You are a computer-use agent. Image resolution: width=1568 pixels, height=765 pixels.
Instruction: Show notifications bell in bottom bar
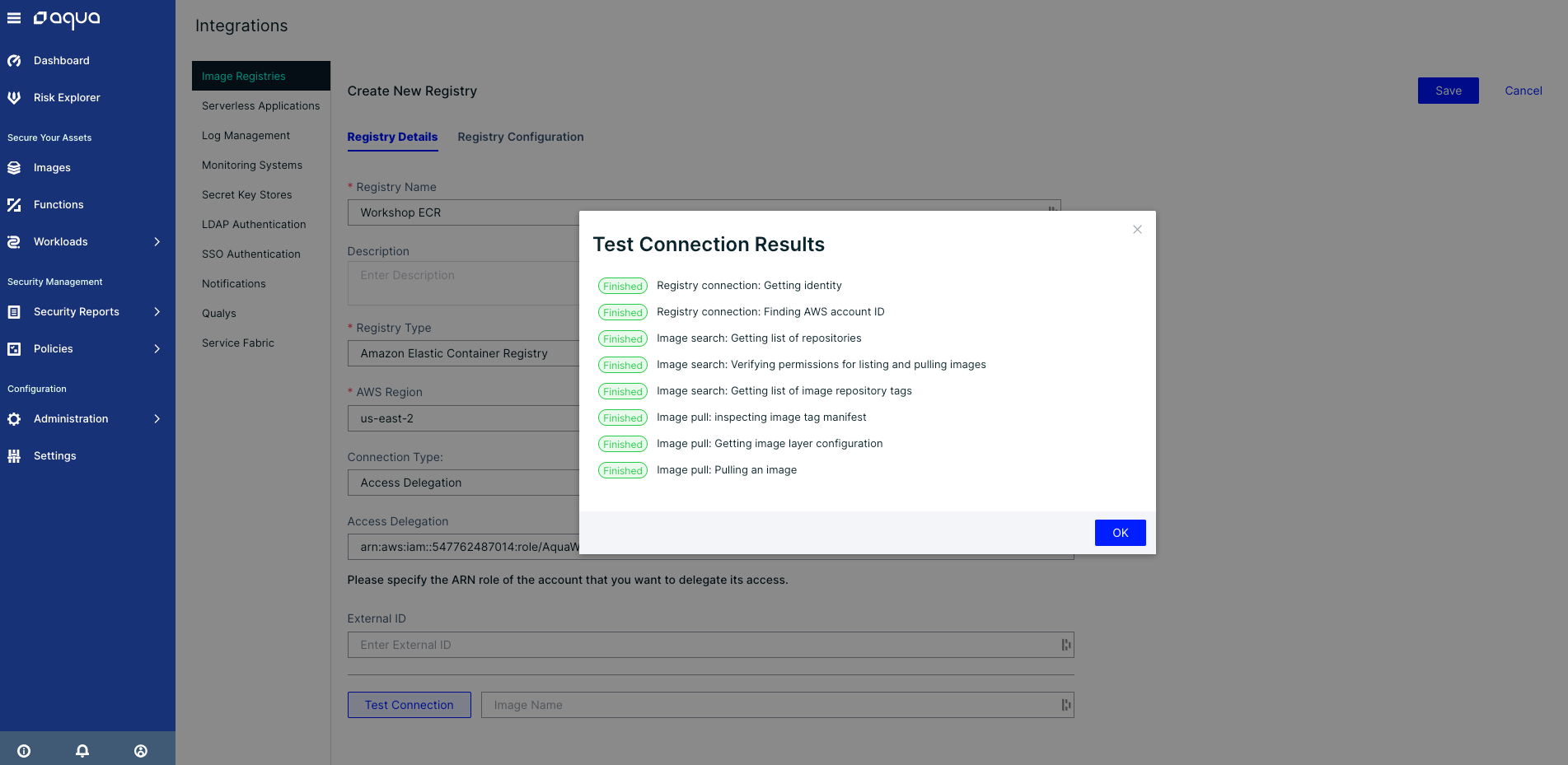click(x=82, y=750)
